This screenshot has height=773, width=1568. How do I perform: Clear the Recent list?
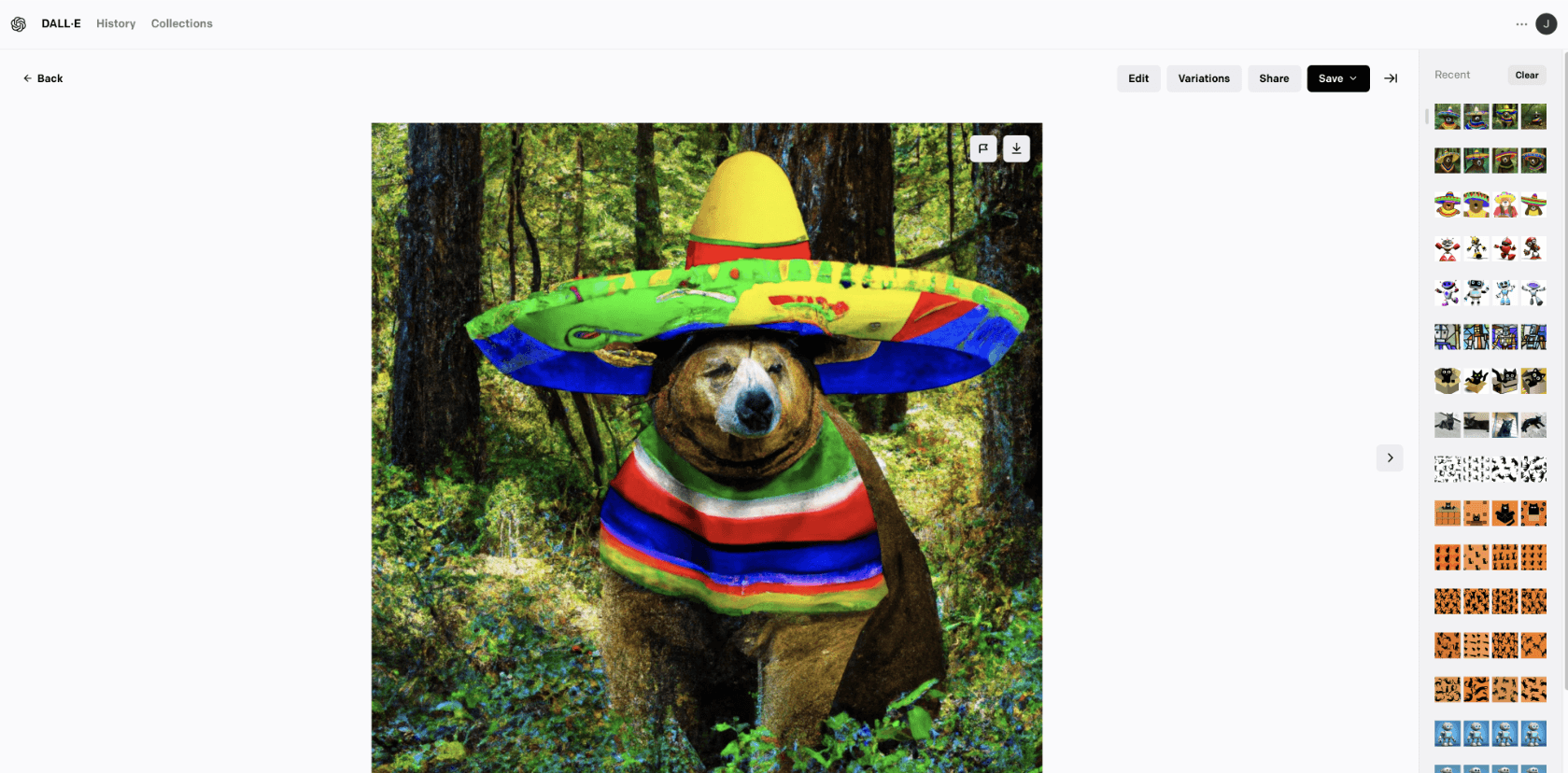[x=1527, y=75]
